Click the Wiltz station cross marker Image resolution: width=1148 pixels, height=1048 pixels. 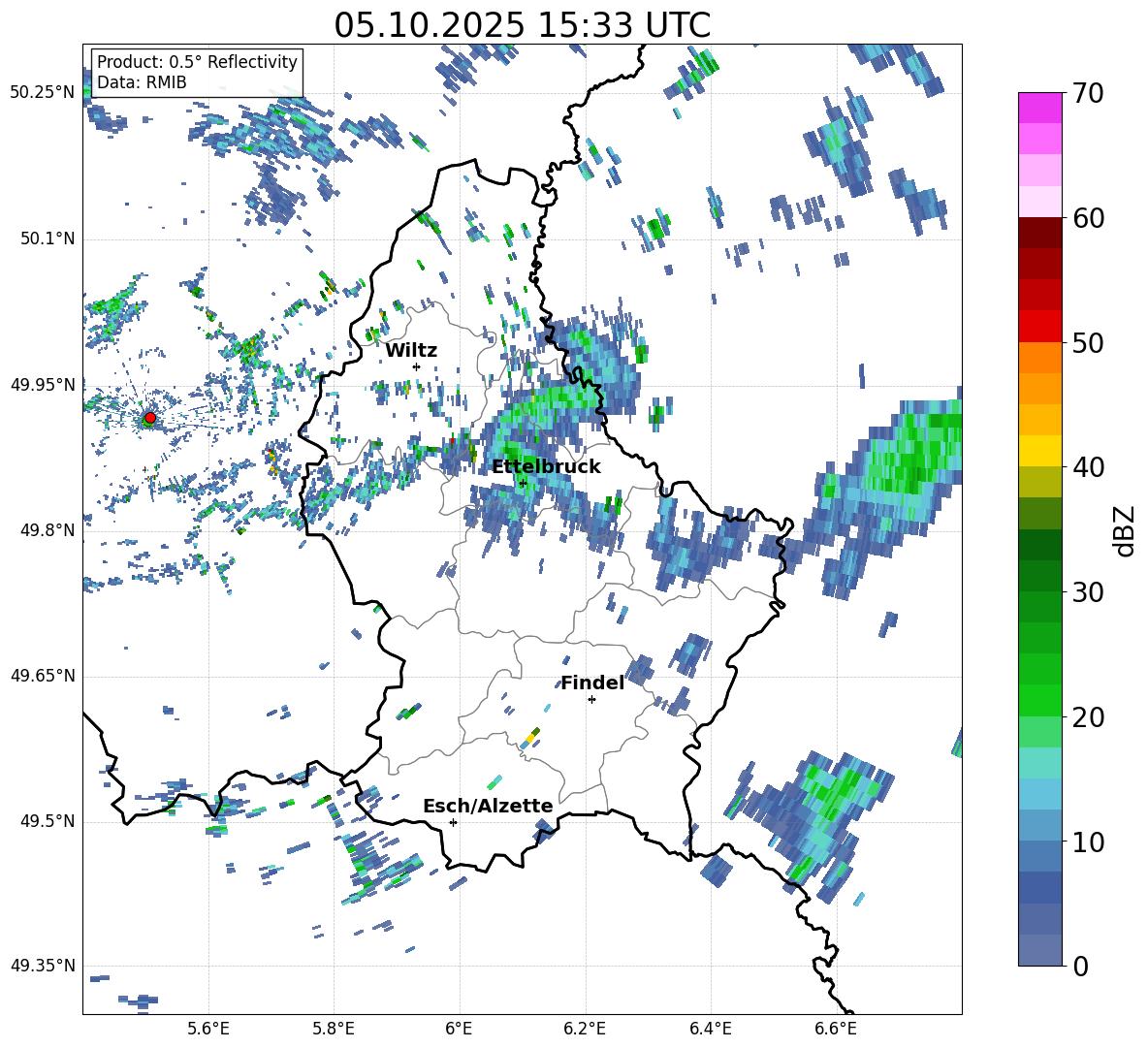pos(417,366)
